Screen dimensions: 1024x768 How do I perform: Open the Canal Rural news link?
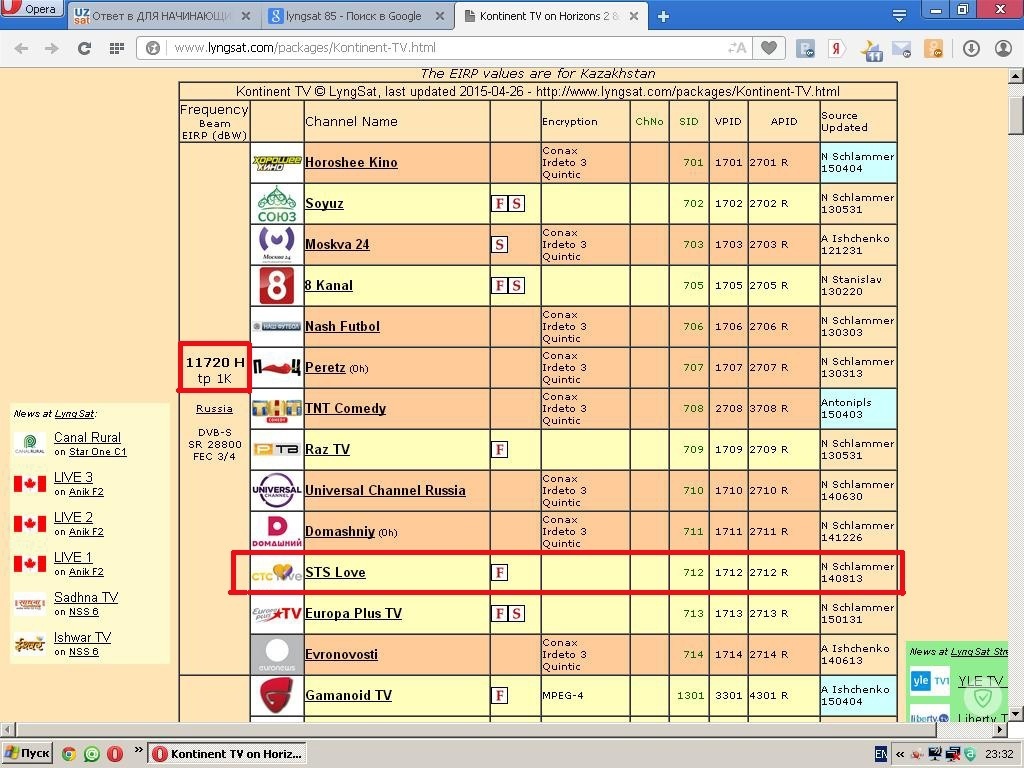(87, 438)
